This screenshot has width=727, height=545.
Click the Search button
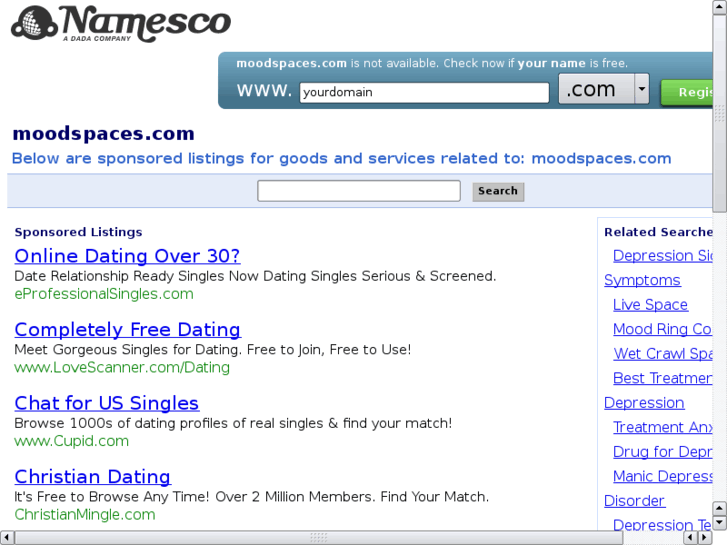pyautogui.click(x=498, y=192)
